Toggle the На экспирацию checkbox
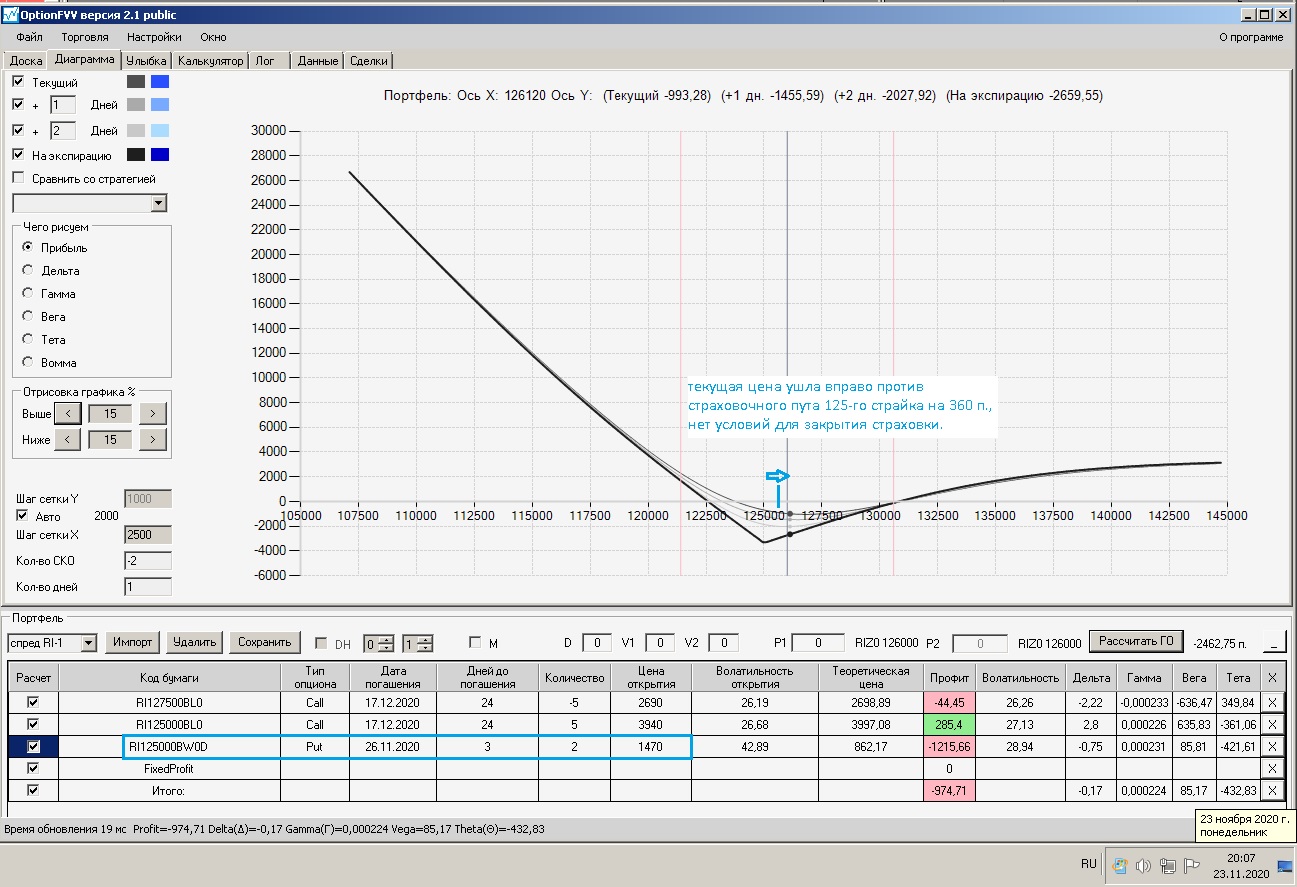Viewport: 1297px width, 887px height. click(18, 155)
